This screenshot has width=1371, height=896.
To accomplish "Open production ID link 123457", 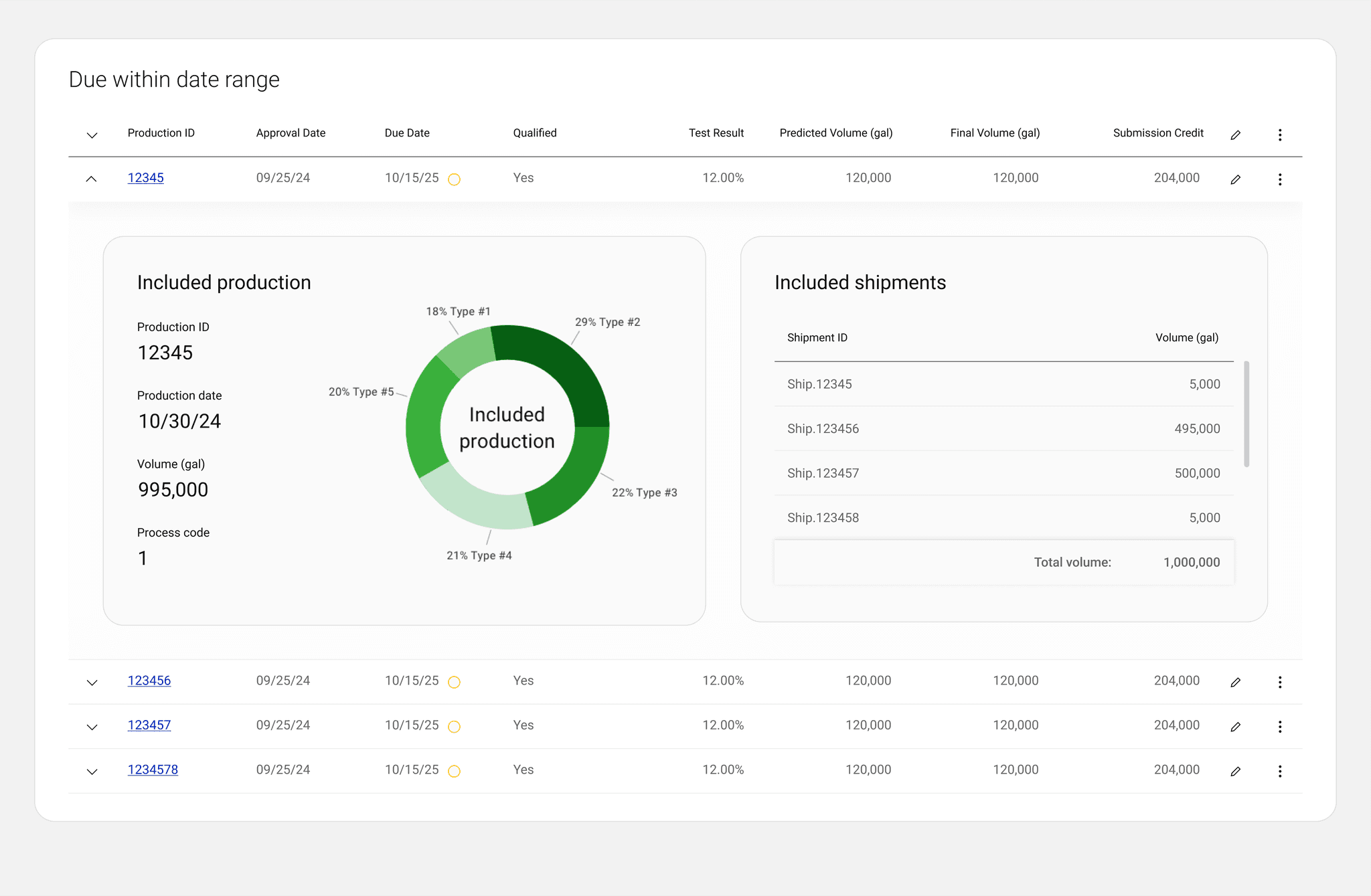I will point(149,725).
